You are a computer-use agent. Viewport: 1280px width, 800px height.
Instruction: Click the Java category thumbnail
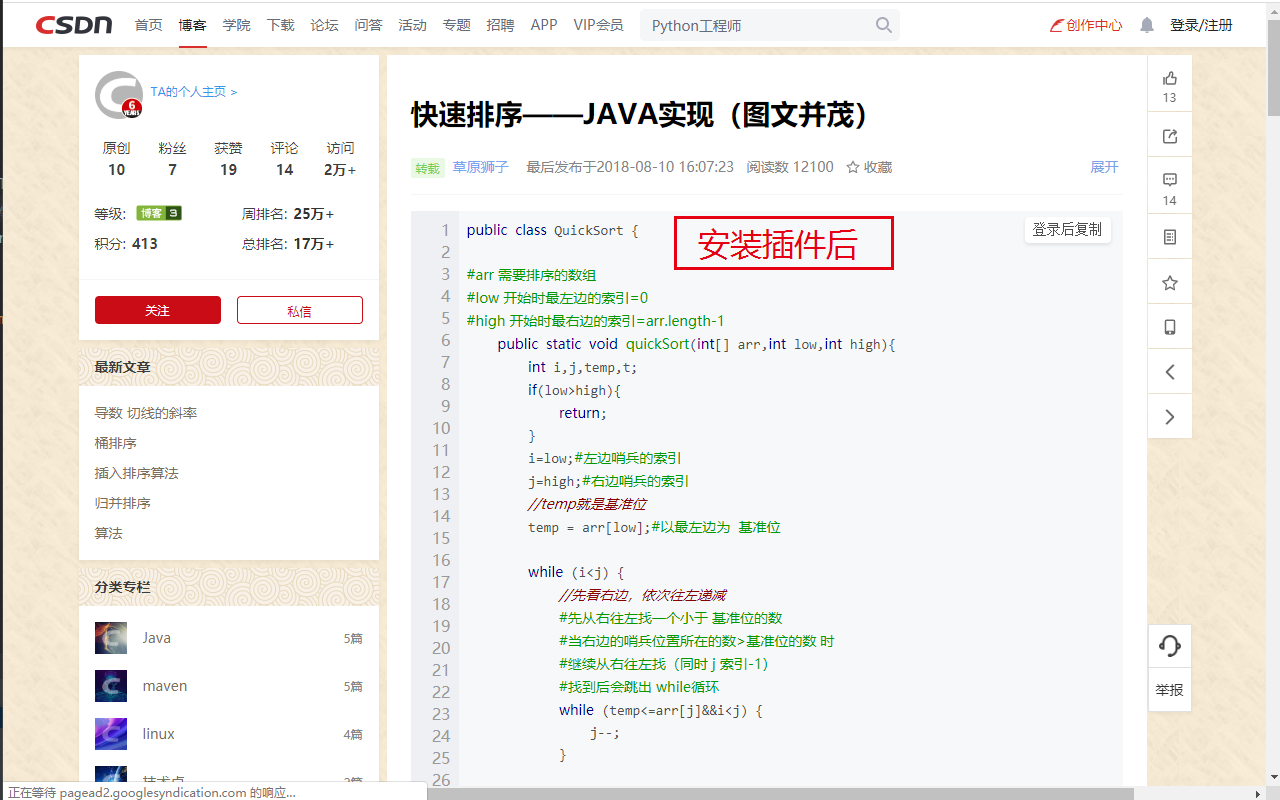(x=111, y=638)
